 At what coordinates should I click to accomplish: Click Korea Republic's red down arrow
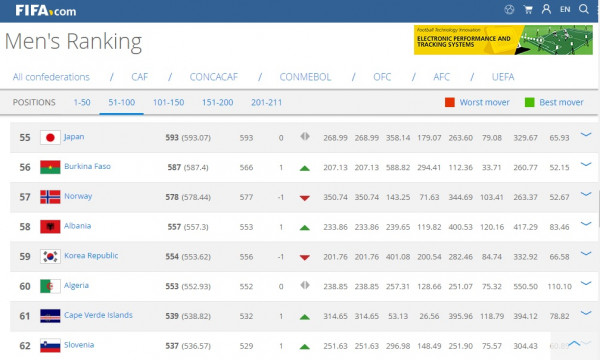tap(305, 257)
